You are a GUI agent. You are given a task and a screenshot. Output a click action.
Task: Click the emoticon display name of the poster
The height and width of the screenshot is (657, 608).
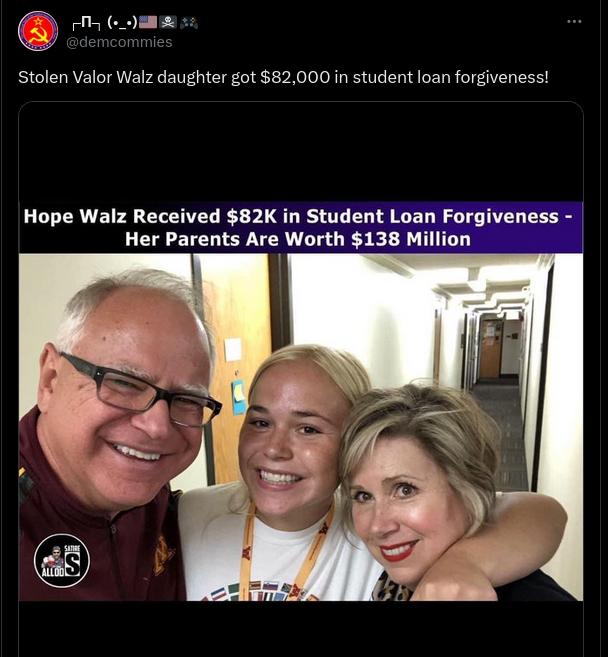coord(104,23)
